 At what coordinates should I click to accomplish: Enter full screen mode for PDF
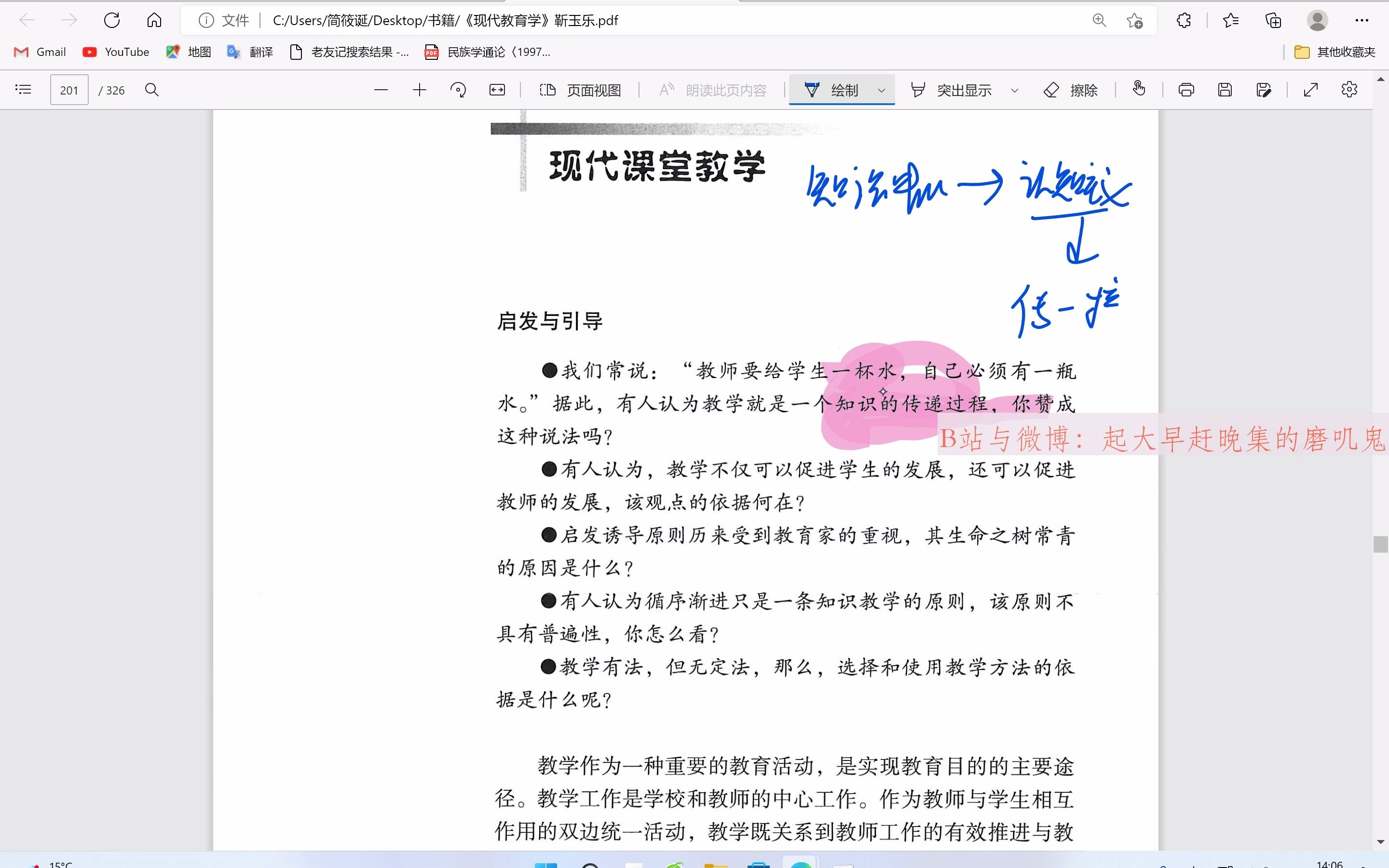[1310, 90]
